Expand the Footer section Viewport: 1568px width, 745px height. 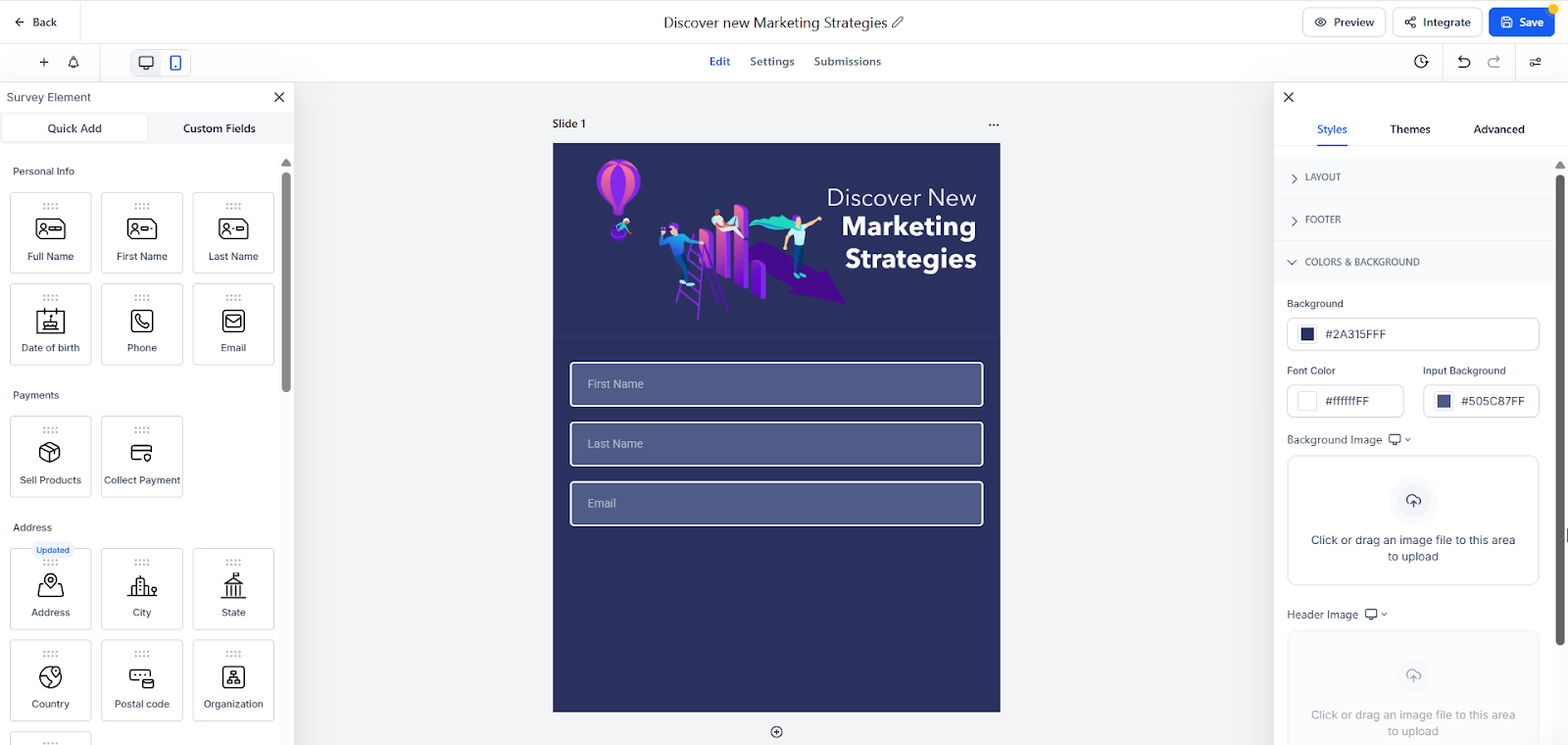coord(1413,220)
